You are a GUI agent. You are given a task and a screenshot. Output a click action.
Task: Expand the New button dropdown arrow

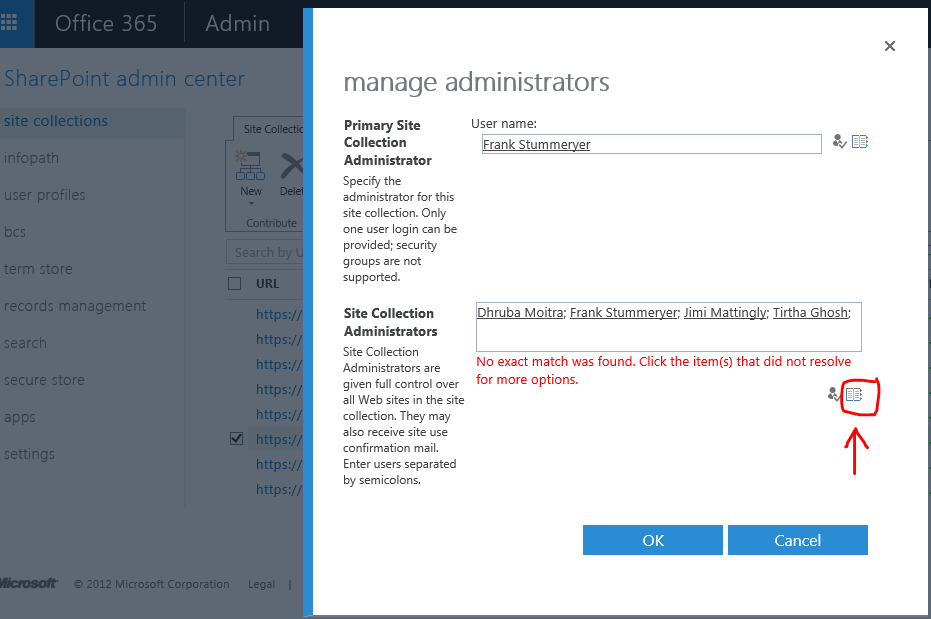click(251, 204)
